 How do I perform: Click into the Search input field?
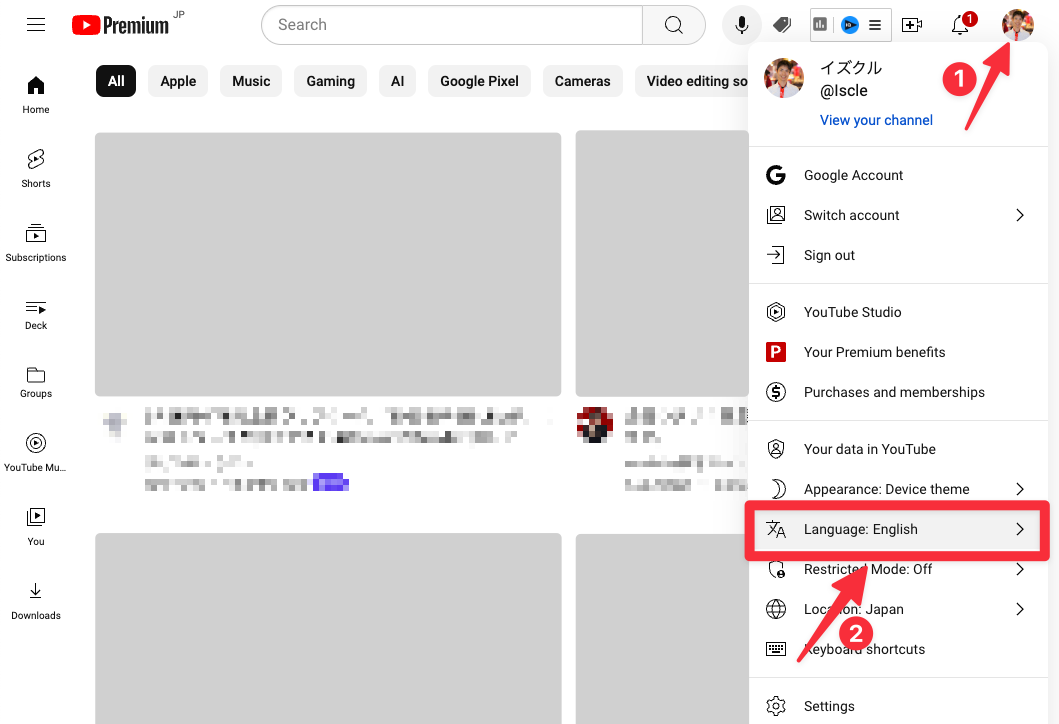[x=453, y=25]
